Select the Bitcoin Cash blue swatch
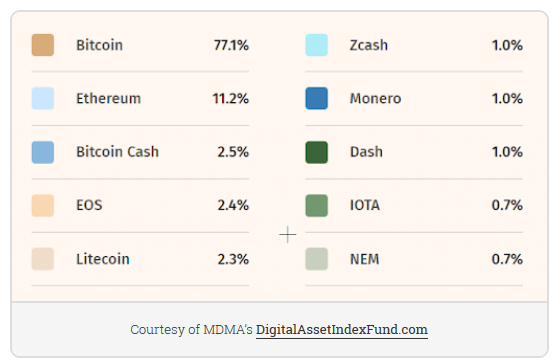560x360 pixels. pos(43,152)
